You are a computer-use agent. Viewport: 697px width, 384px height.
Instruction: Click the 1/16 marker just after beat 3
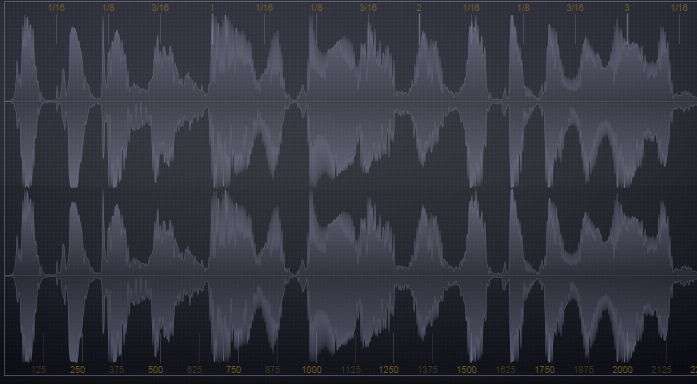(679, 8)
